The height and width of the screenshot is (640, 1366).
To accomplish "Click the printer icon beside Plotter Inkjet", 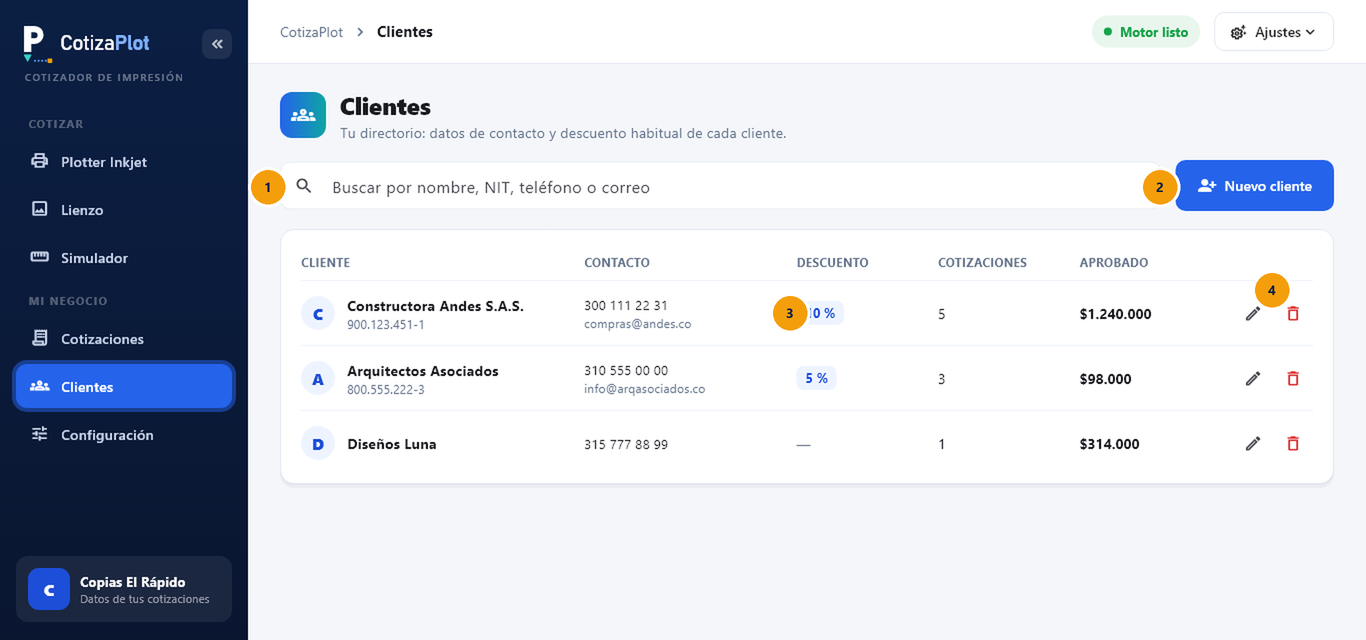I will click(x=40, y=161).
